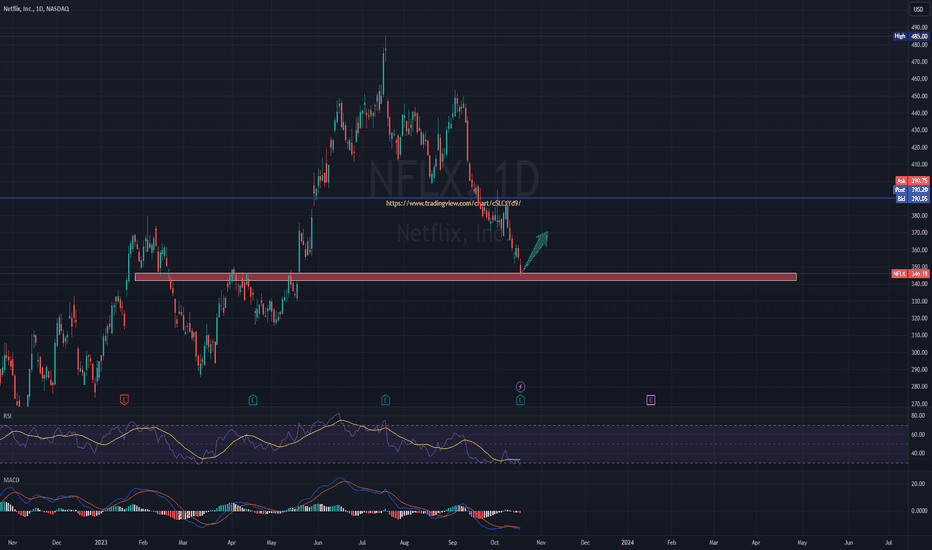The image size is (932, 550).
Task: Click the Bid 390.05 price label
Action: pos(912,199)
